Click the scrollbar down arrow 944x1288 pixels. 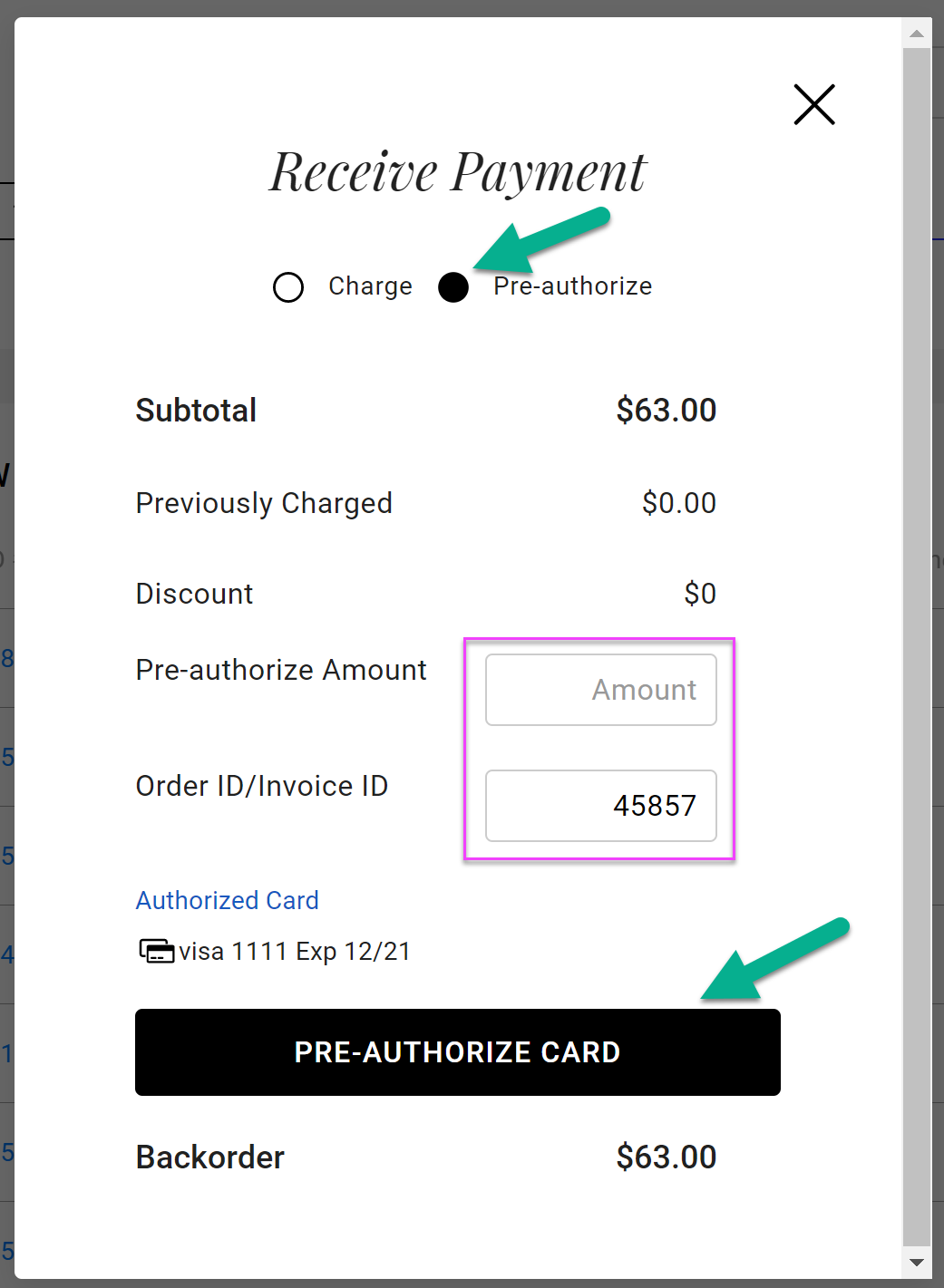click(x=917, y=1262)
